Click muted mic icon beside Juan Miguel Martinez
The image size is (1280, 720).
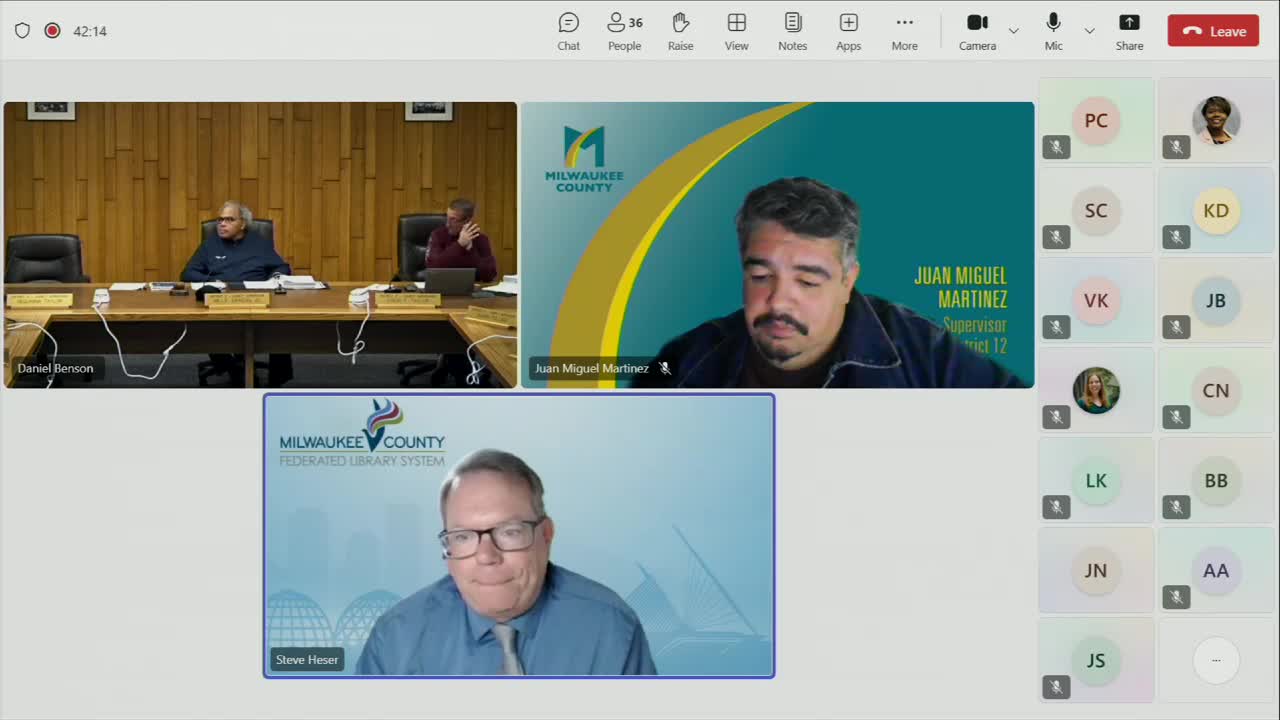665,368
